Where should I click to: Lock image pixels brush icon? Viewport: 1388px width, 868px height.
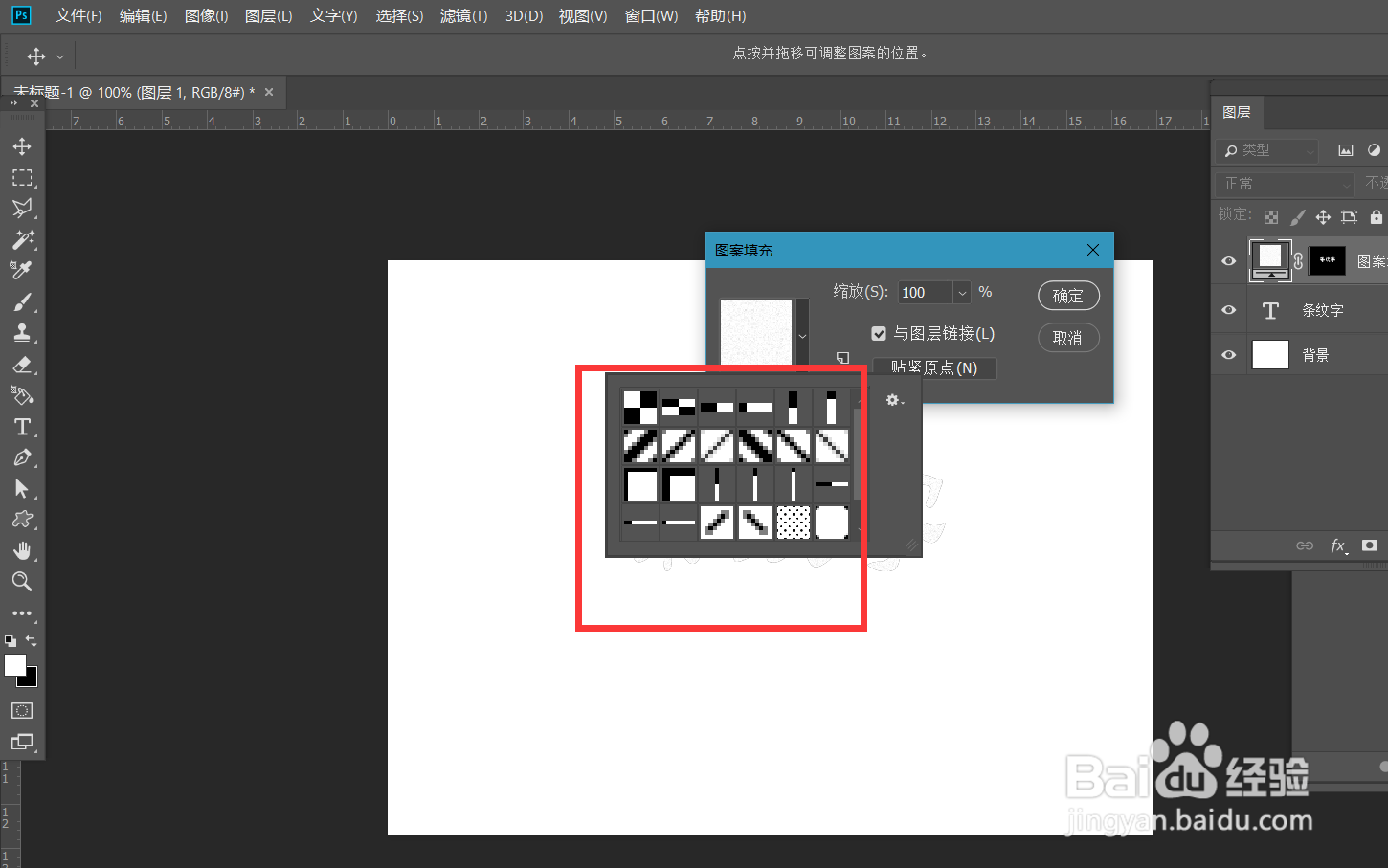1297,217
